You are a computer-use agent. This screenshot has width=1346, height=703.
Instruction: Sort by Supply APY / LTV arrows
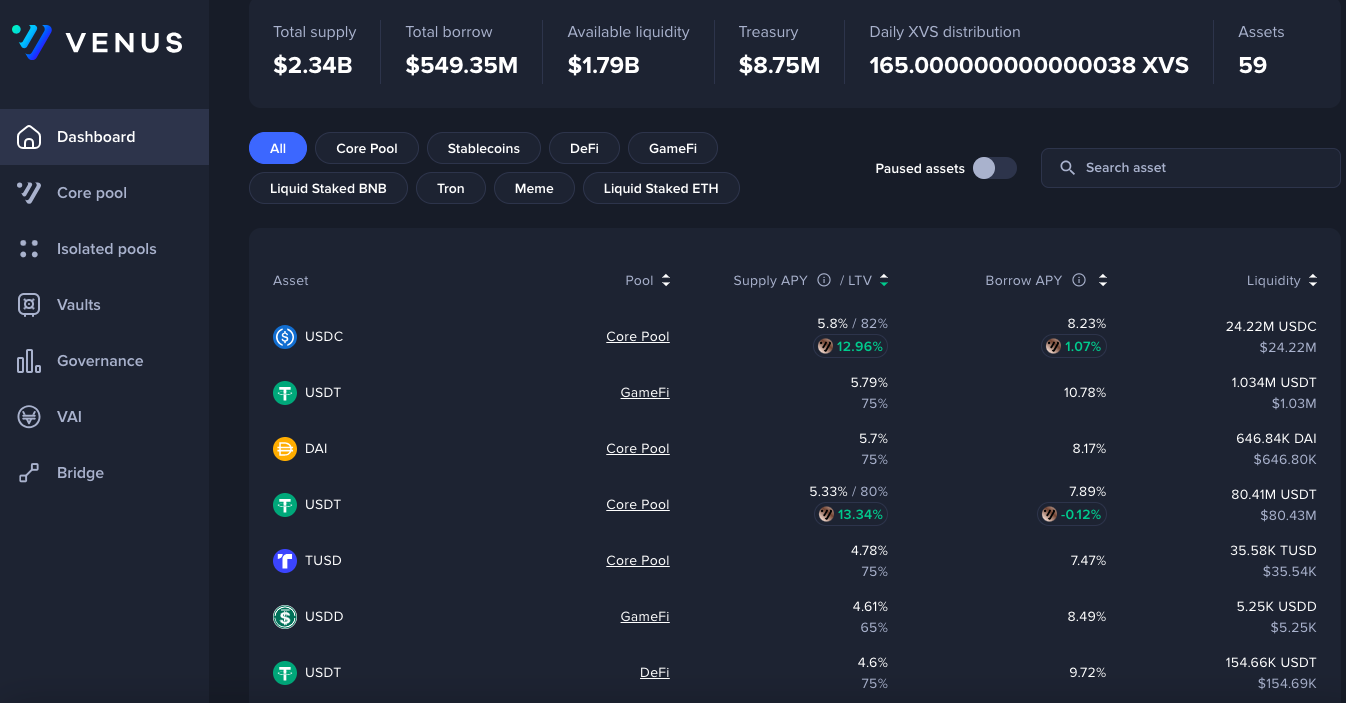884,281
